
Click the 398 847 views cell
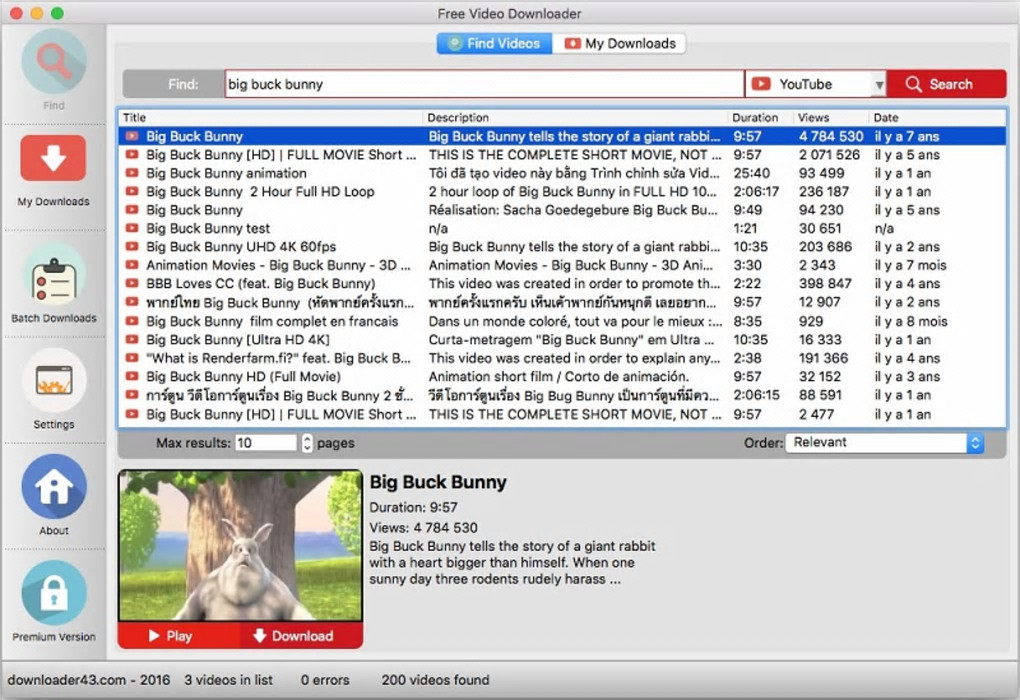(825, 284)
